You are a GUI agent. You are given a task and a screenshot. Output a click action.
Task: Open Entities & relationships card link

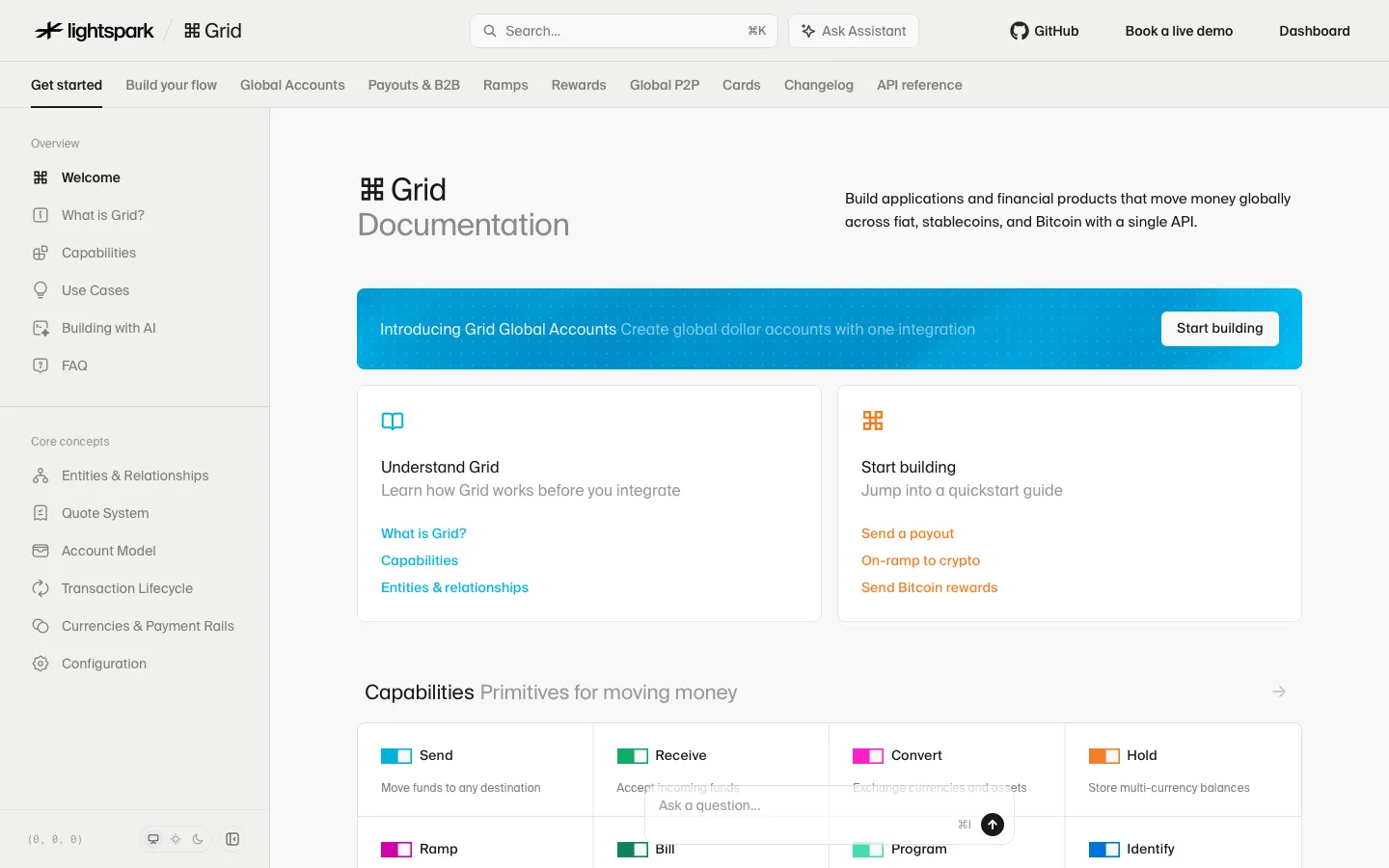pos(454,587)
